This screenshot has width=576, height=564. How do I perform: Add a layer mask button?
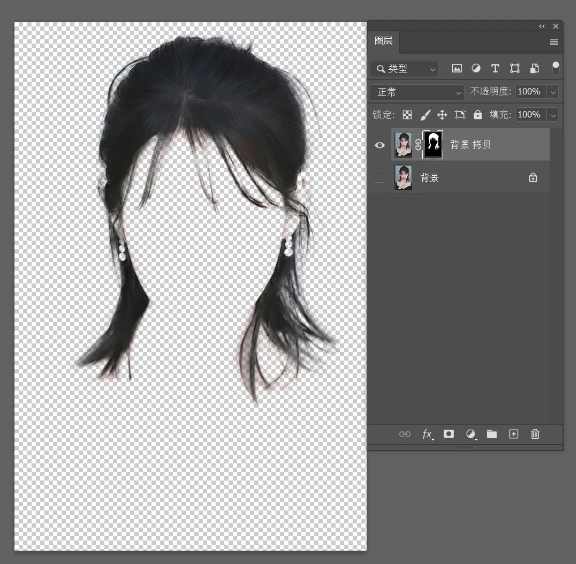(449, 434)
